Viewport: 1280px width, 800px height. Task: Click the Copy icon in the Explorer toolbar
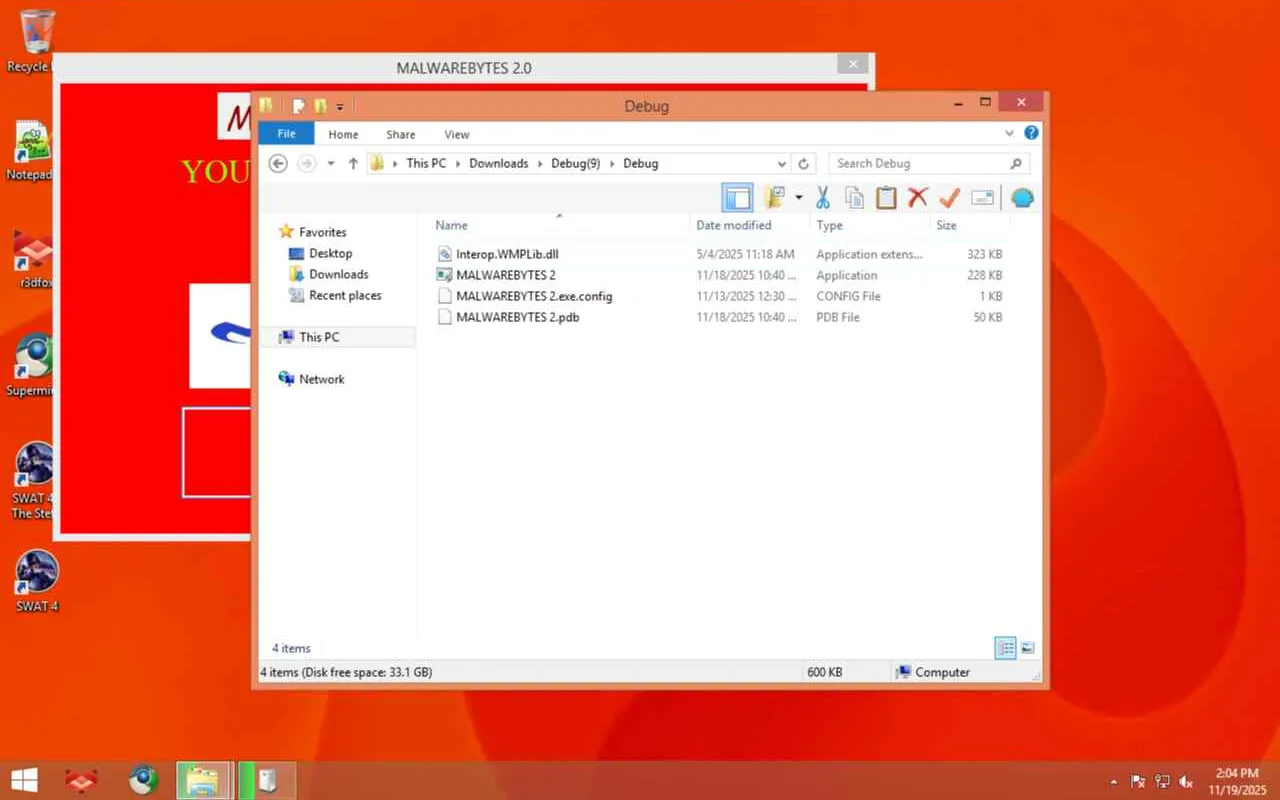coord(854,197)
